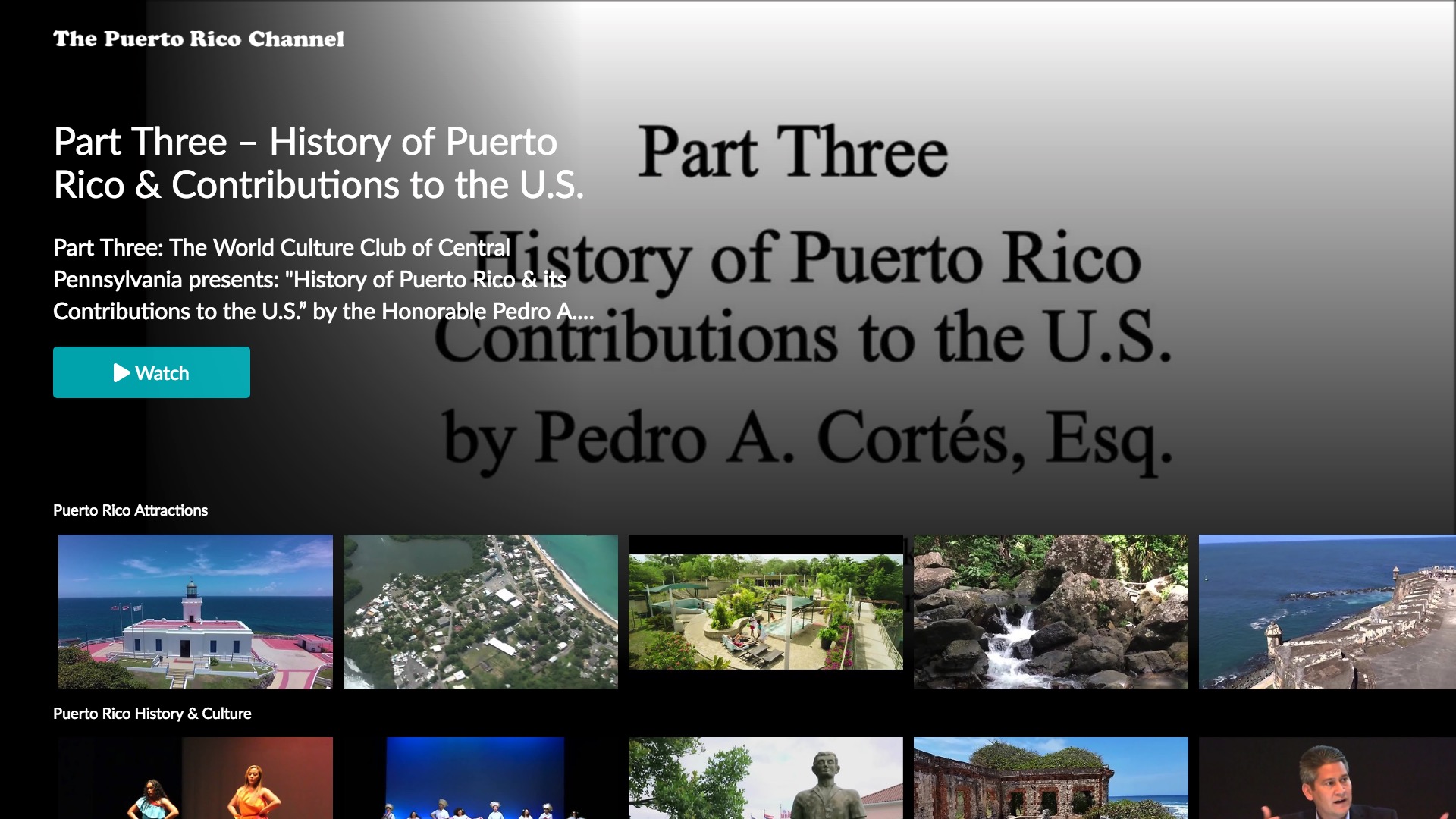
Task: Open the rocky waterfall thumbnail
Action: coord(1051,612)
